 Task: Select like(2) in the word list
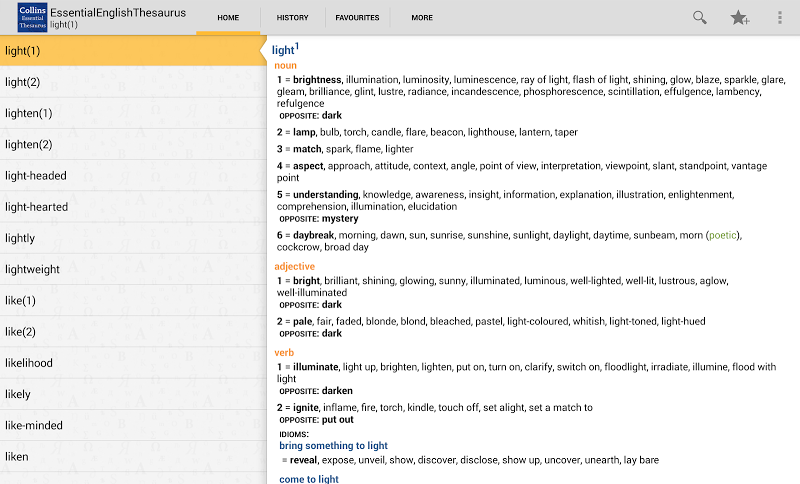[133, 332]
